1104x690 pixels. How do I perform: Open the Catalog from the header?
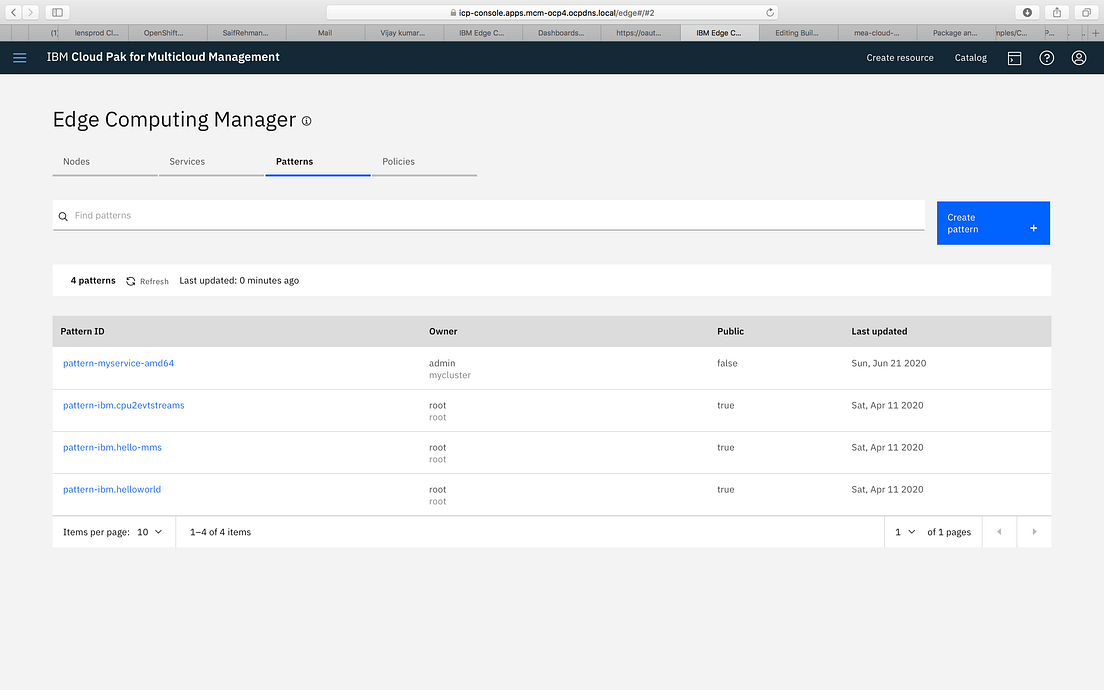[969, 58]
